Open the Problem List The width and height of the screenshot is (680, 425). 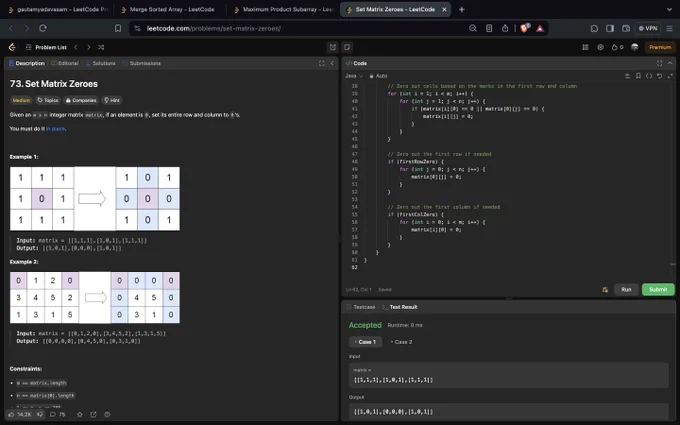pos(46,47)
